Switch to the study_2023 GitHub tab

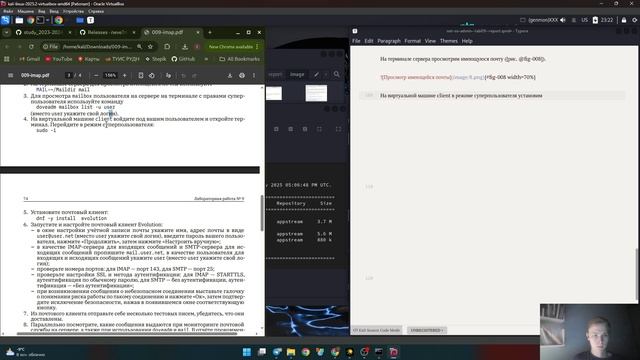[x=44, y=32]
